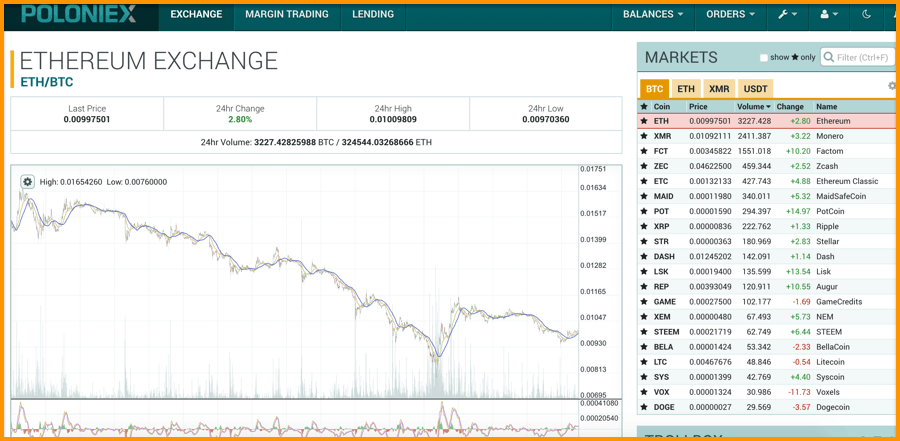Open the Stellar market row
This screenshot has width=900, height=441.
point(767,241)
